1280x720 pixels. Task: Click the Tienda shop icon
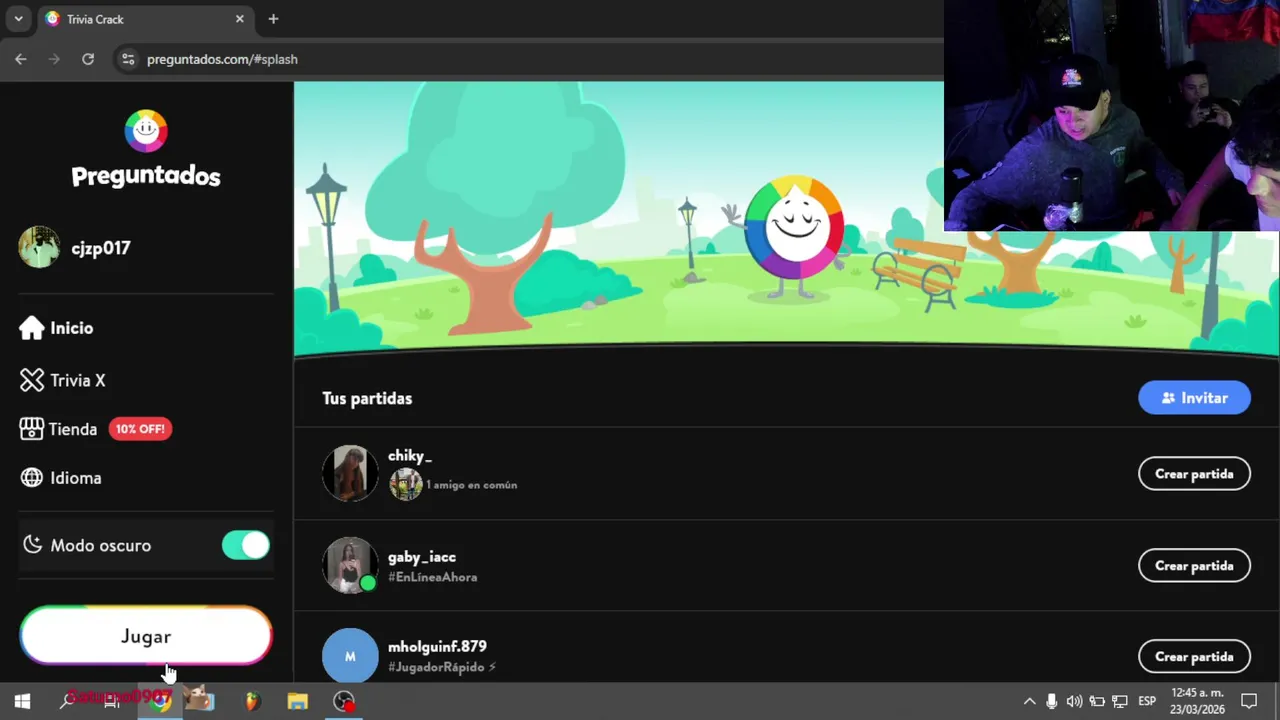(x=32, y=429)
